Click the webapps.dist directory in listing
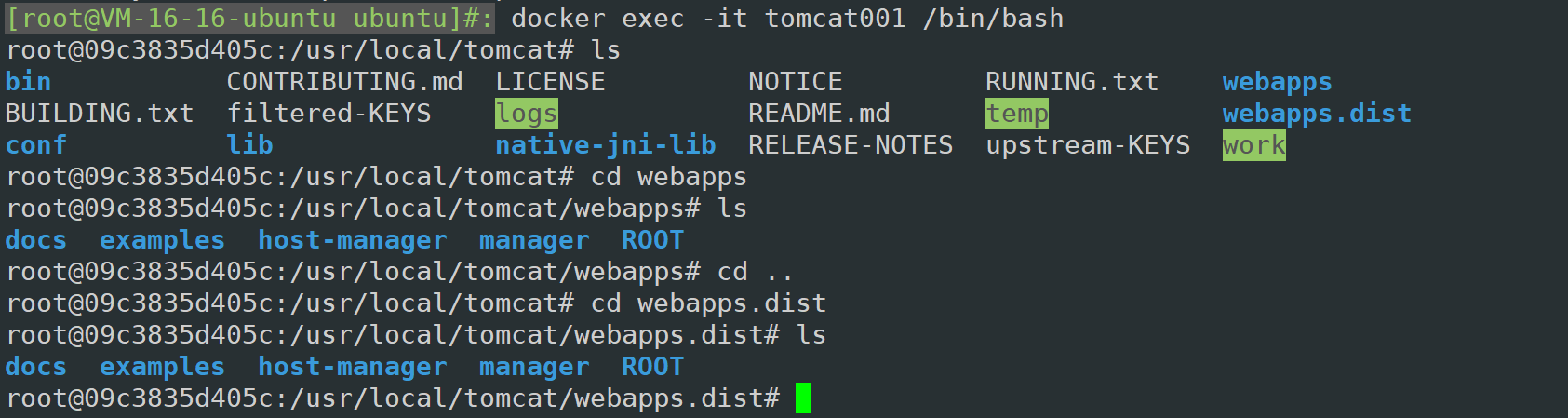Screen dimensions: 1568x418 pos(1317,114)
